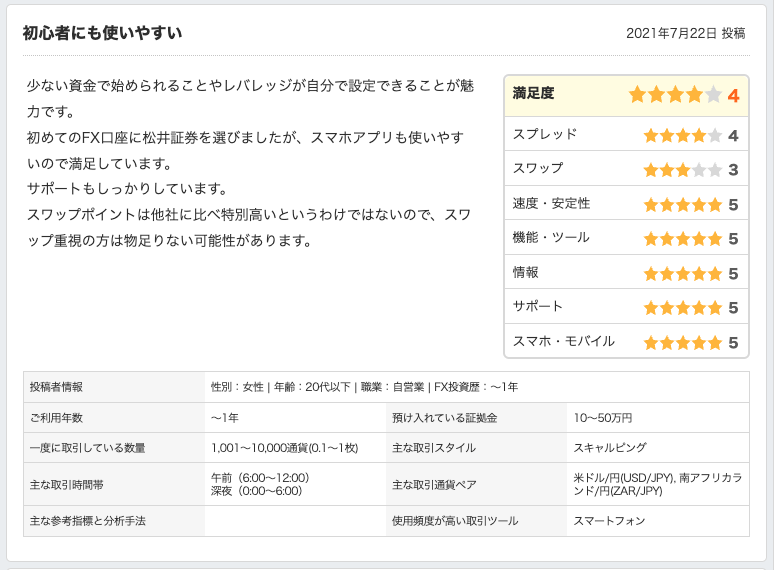
Task: Click the 2021年7月22日 投稿 date
Action: click(685, 33)
